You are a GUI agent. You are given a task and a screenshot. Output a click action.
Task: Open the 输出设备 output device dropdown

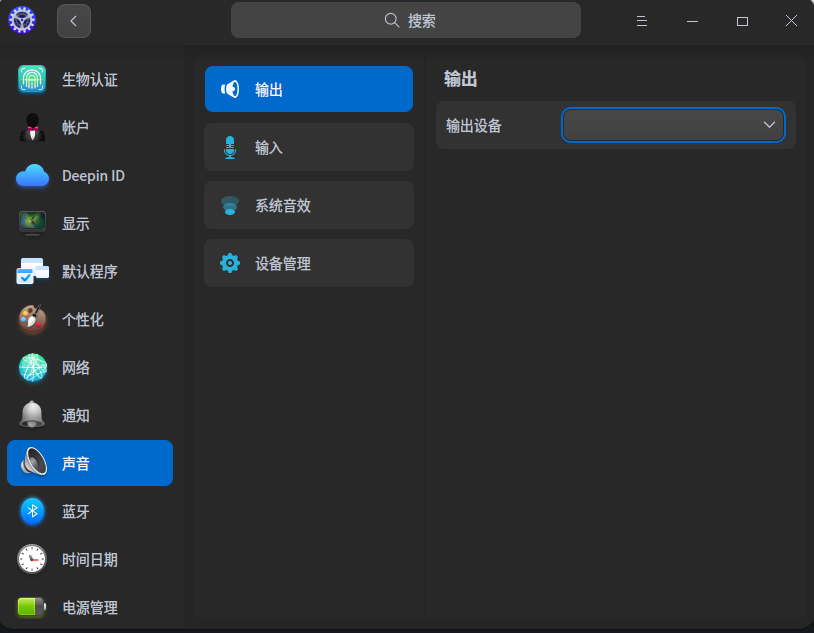coord(672,125)
